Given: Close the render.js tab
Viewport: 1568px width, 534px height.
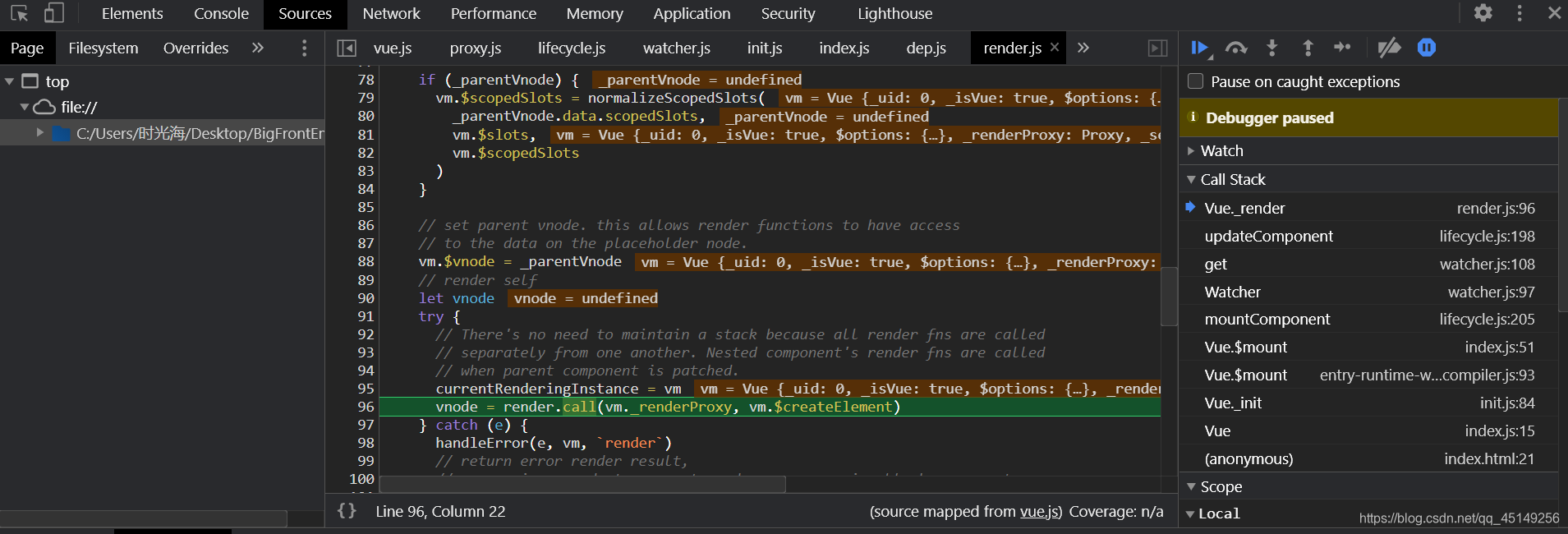Looking at the screenshot, I should point(1055,47).
